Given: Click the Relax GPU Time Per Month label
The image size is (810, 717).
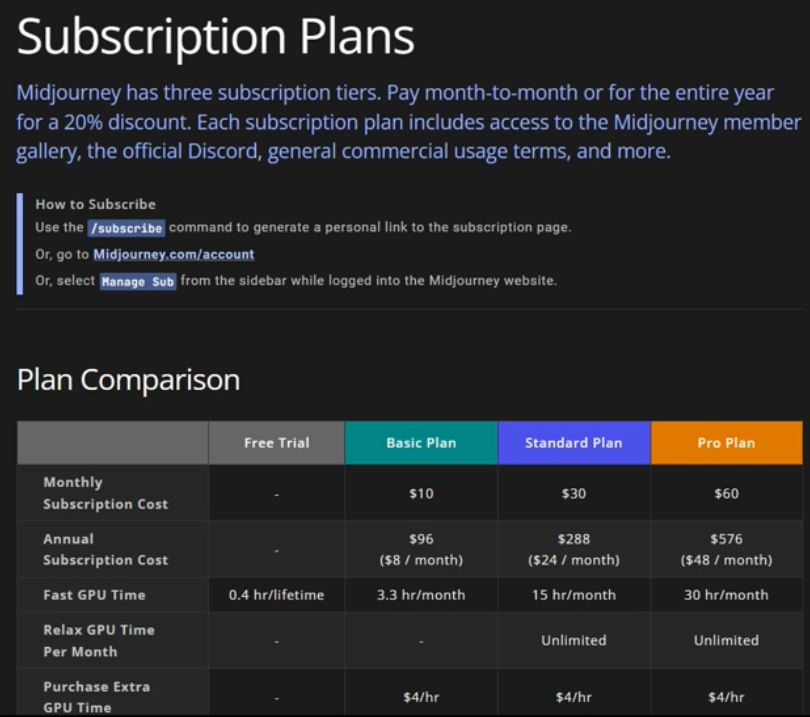Looking at the screenshot, I should pyautogui.click(x=98, y=640).
